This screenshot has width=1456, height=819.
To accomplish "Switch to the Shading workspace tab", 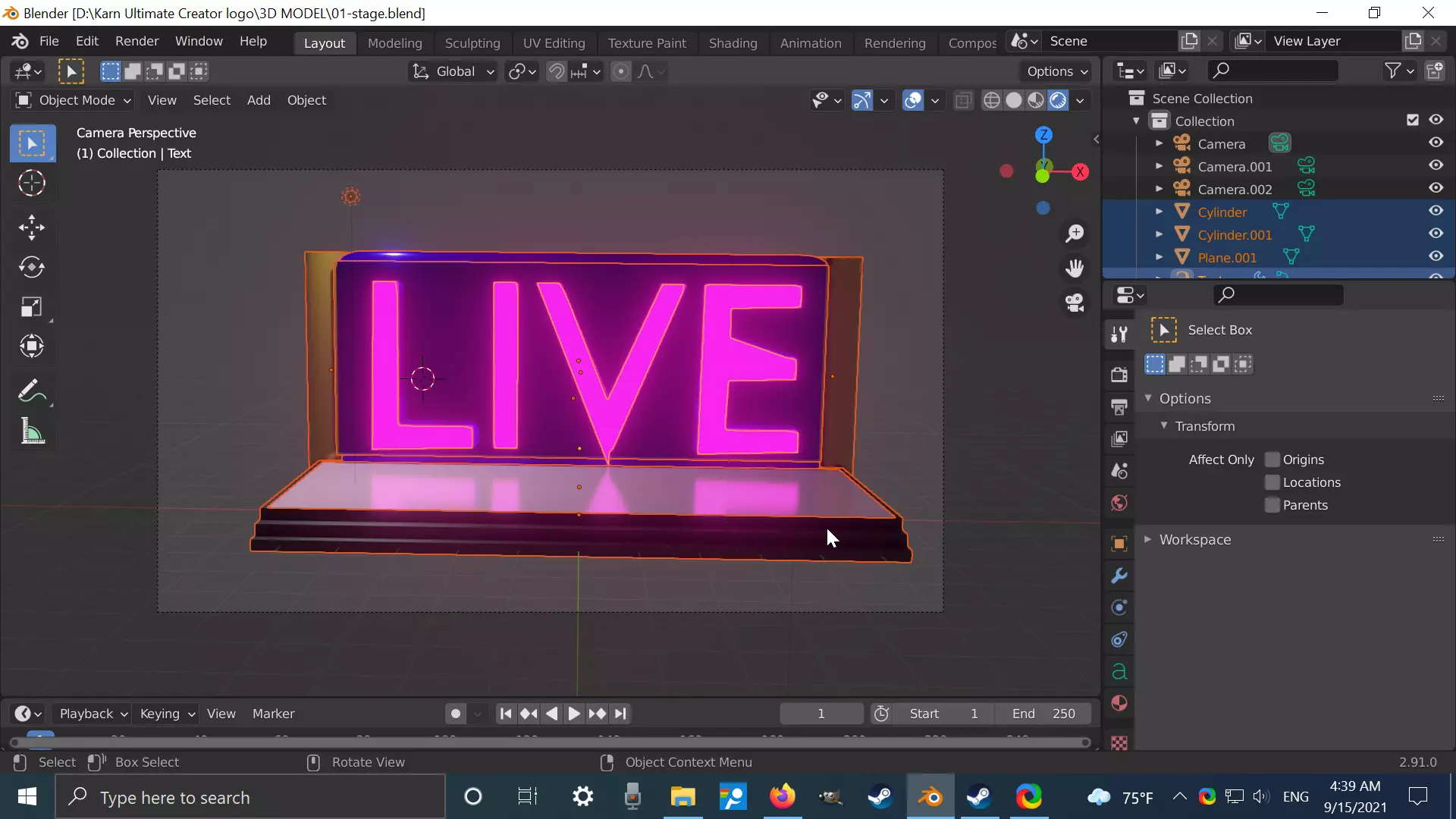I will (733, 43).
